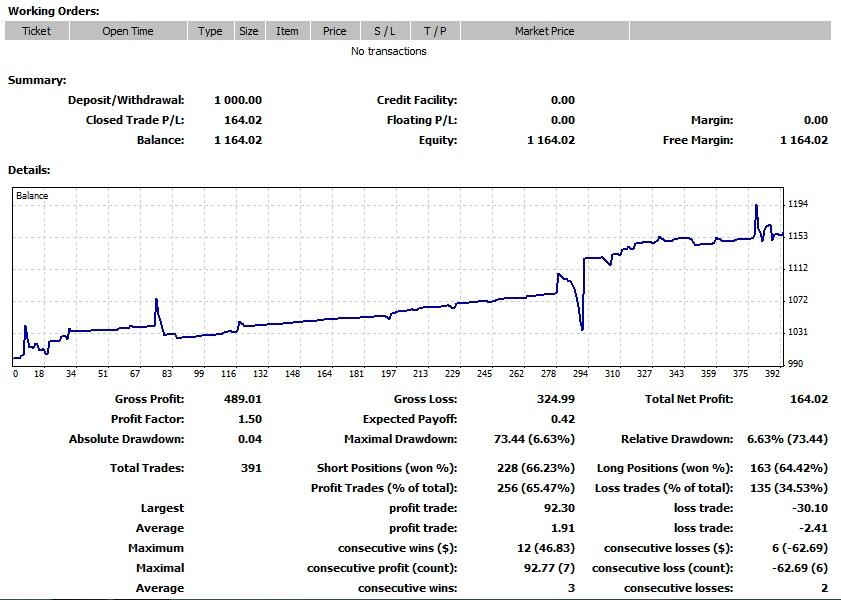Click the 83 tick on chart x-axis
This screenshot has width=841, height=600.
tap(167, 374)
